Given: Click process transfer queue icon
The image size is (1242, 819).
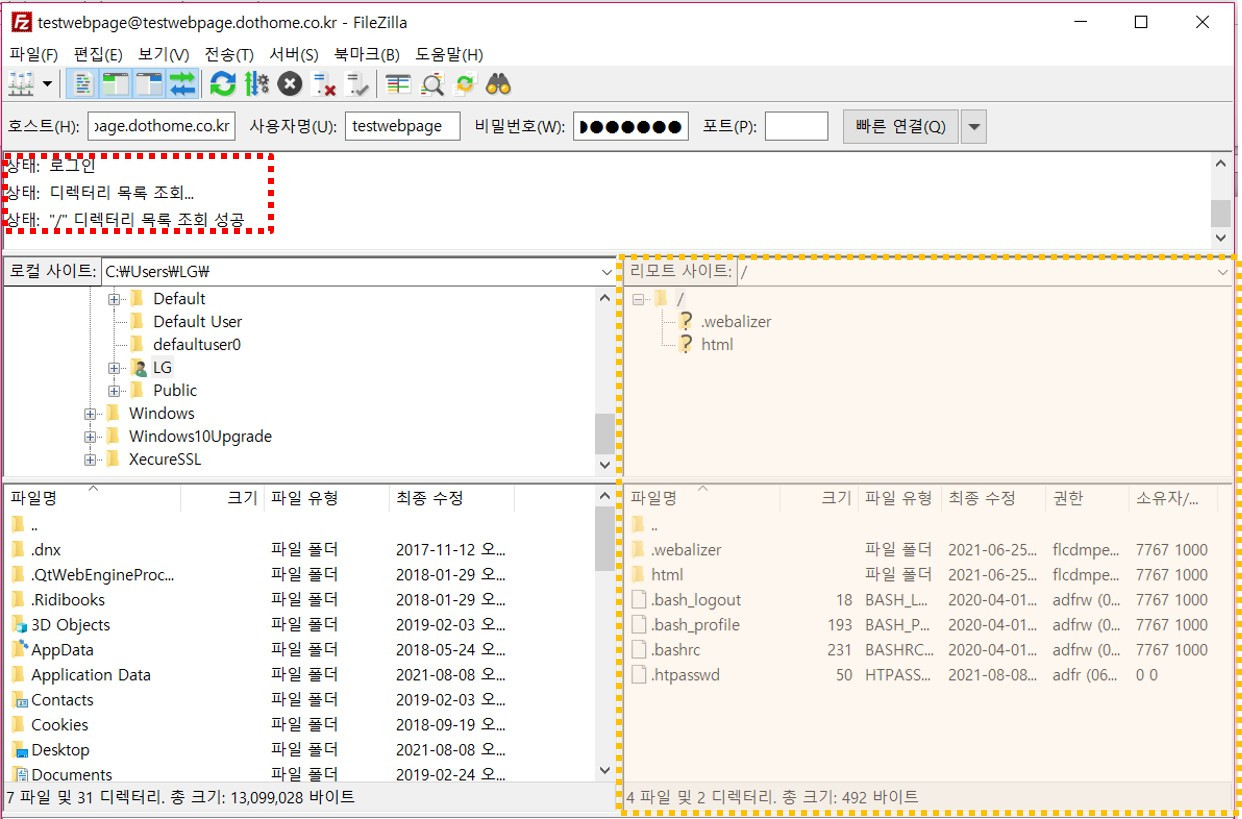Looking at the screenshot, I should click(257, 84).
